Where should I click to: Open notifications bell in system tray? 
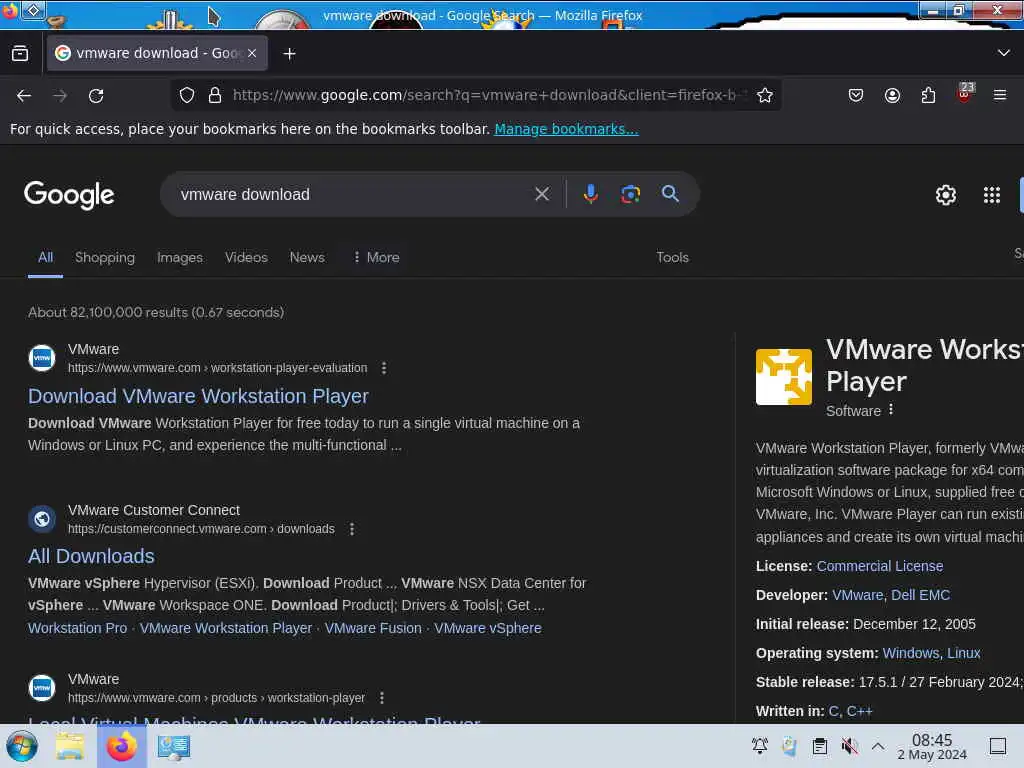click(x=760, y=746)
